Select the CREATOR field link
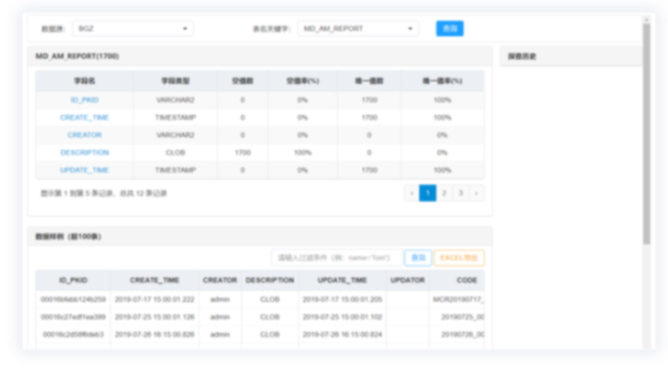Screen dimensions: 668x374 84,135
